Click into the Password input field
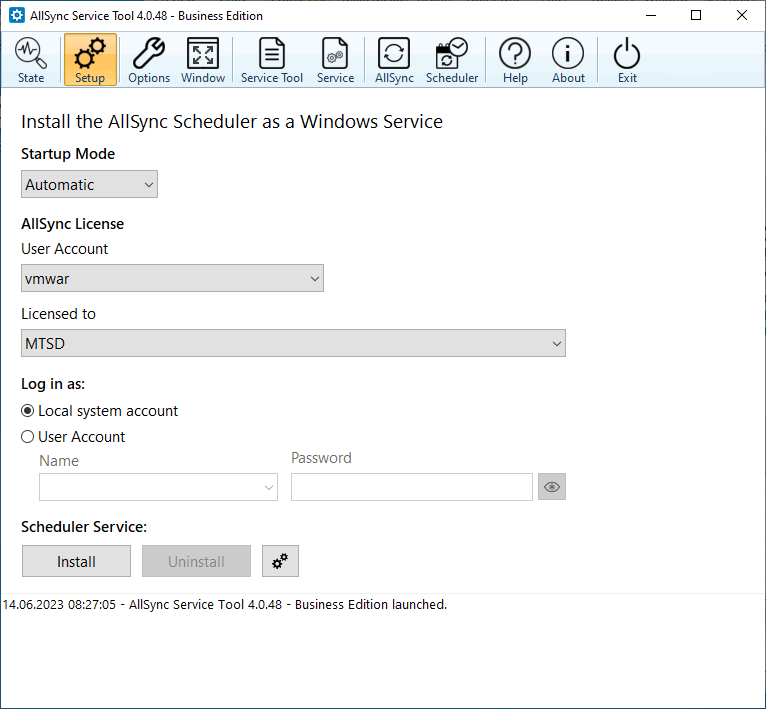 411,487
